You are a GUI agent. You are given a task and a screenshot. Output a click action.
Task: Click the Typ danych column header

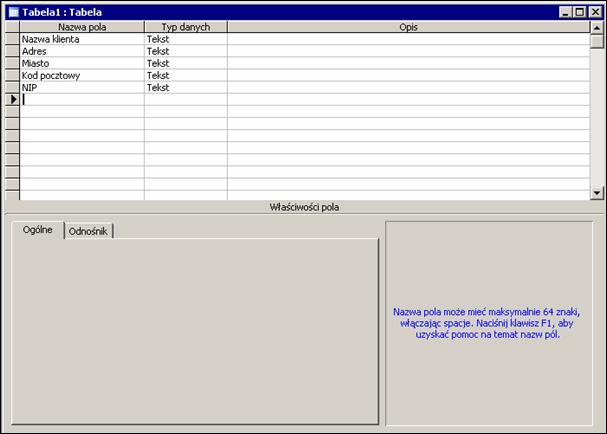click(x=185, y=27)
